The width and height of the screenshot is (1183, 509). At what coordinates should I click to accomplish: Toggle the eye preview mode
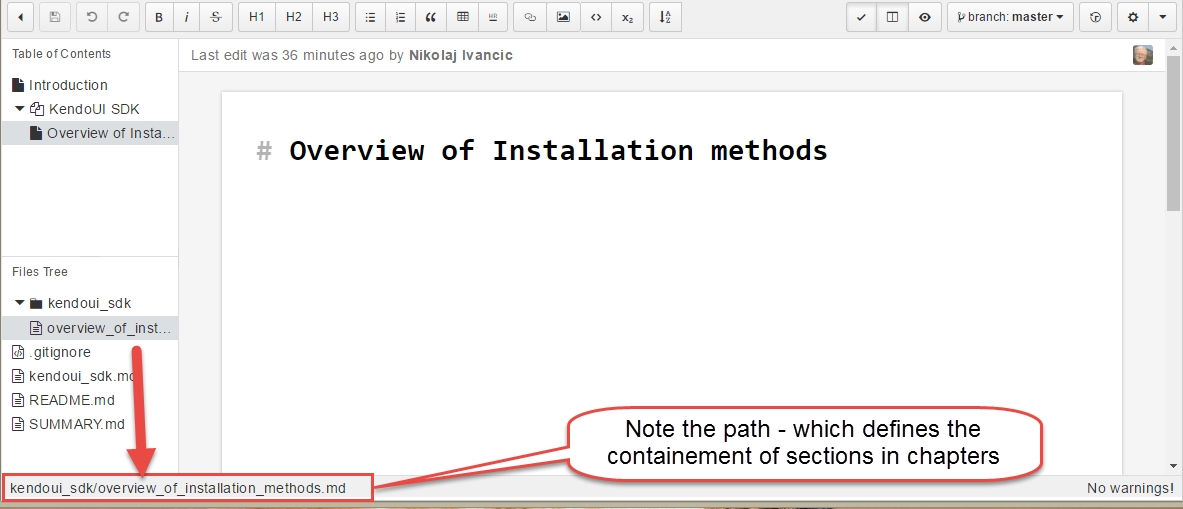[x=925, y=17]
